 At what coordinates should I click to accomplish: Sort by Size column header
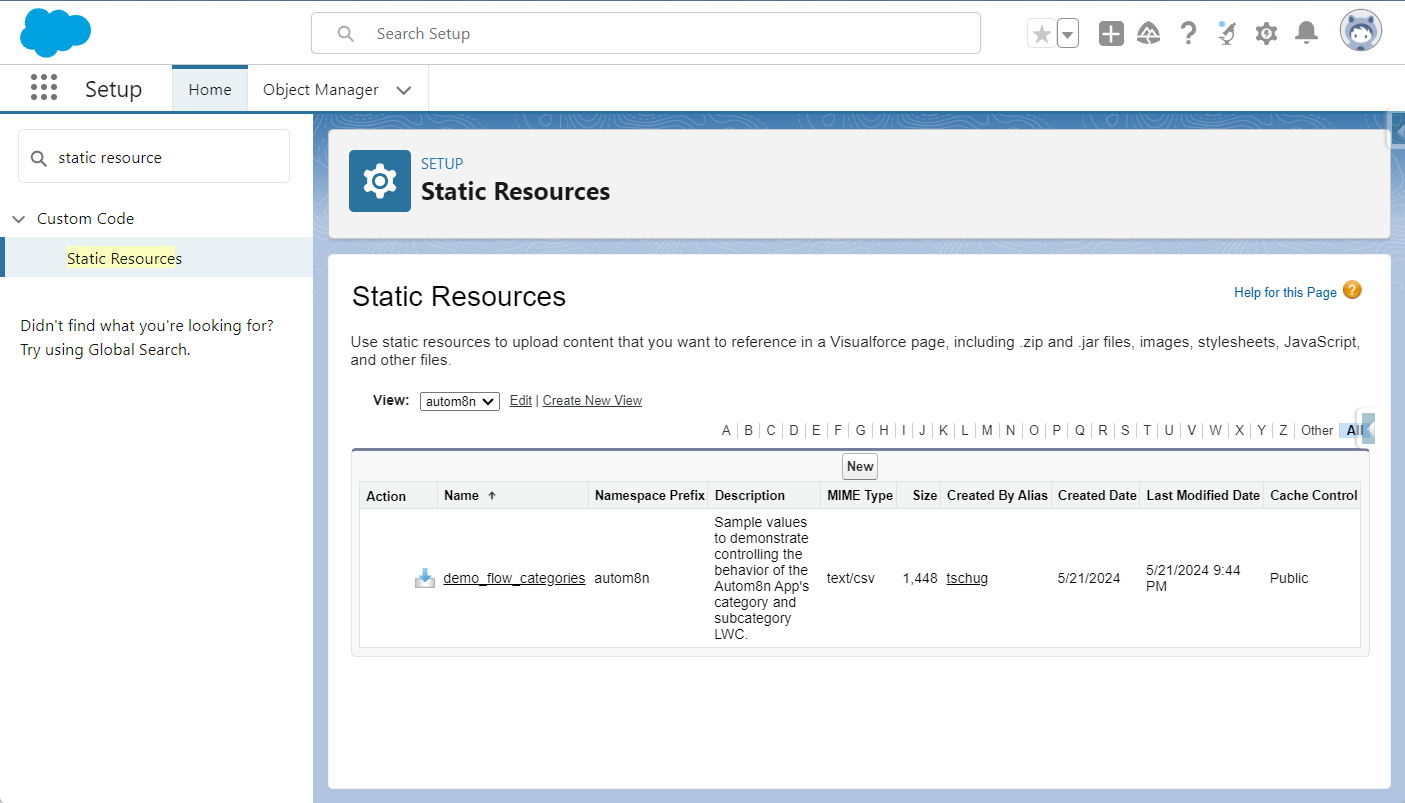pyautogui.click(x=925, y=495)
